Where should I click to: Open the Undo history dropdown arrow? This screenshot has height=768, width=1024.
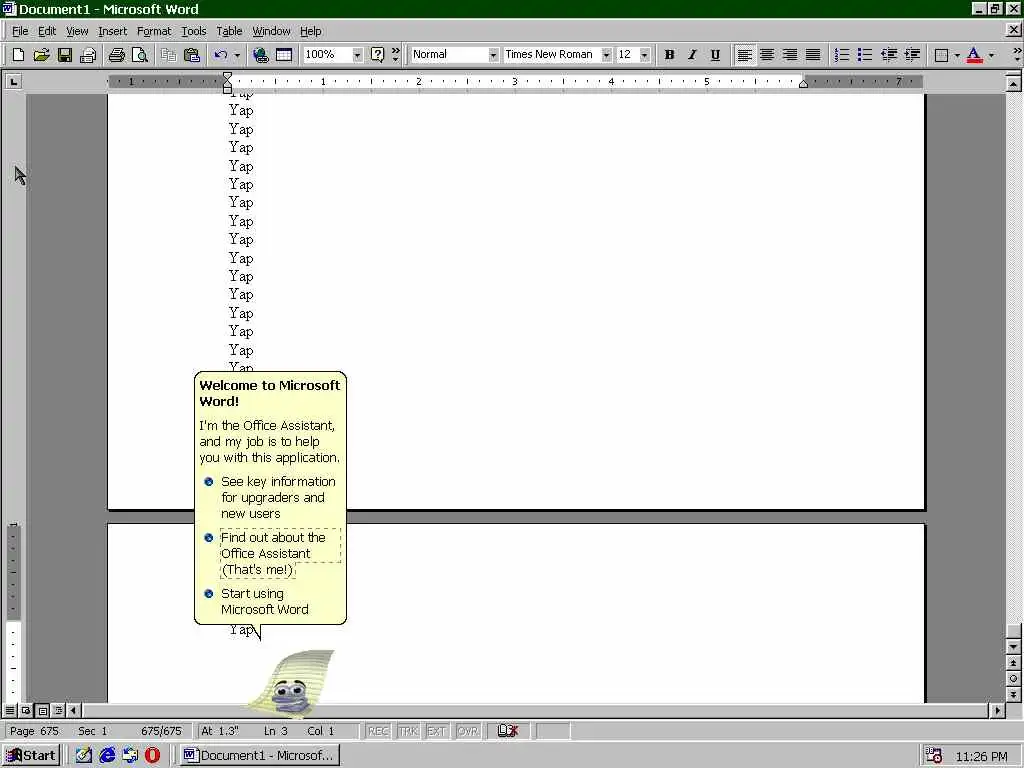point(237,55)
